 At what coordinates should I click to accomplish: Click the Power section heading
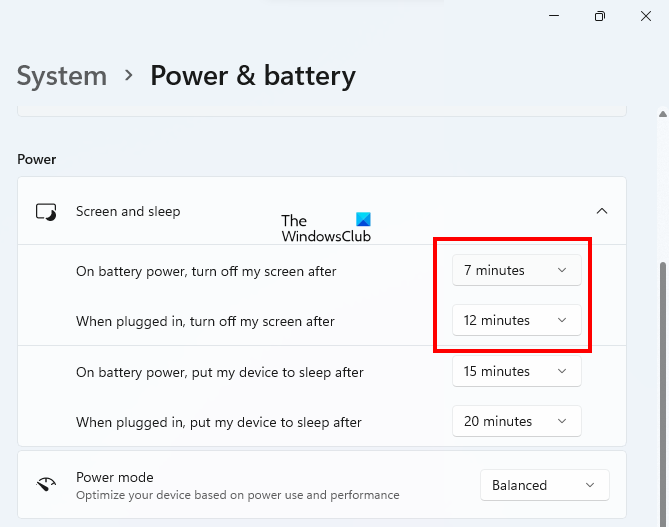click(x=37, y=159)
